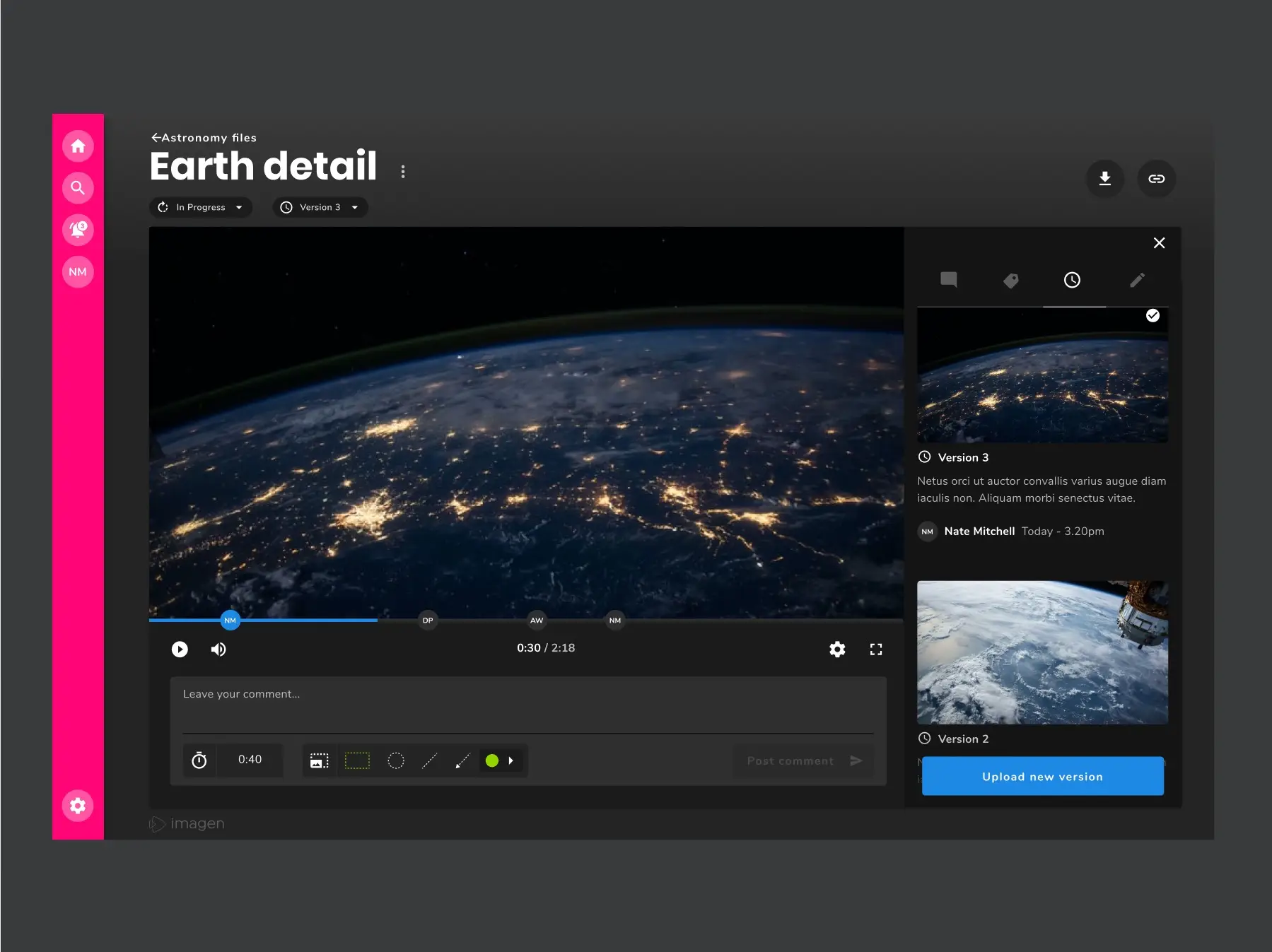Select the arrow annotation tool
The image size is (1272, 952).
pos(462,760)
